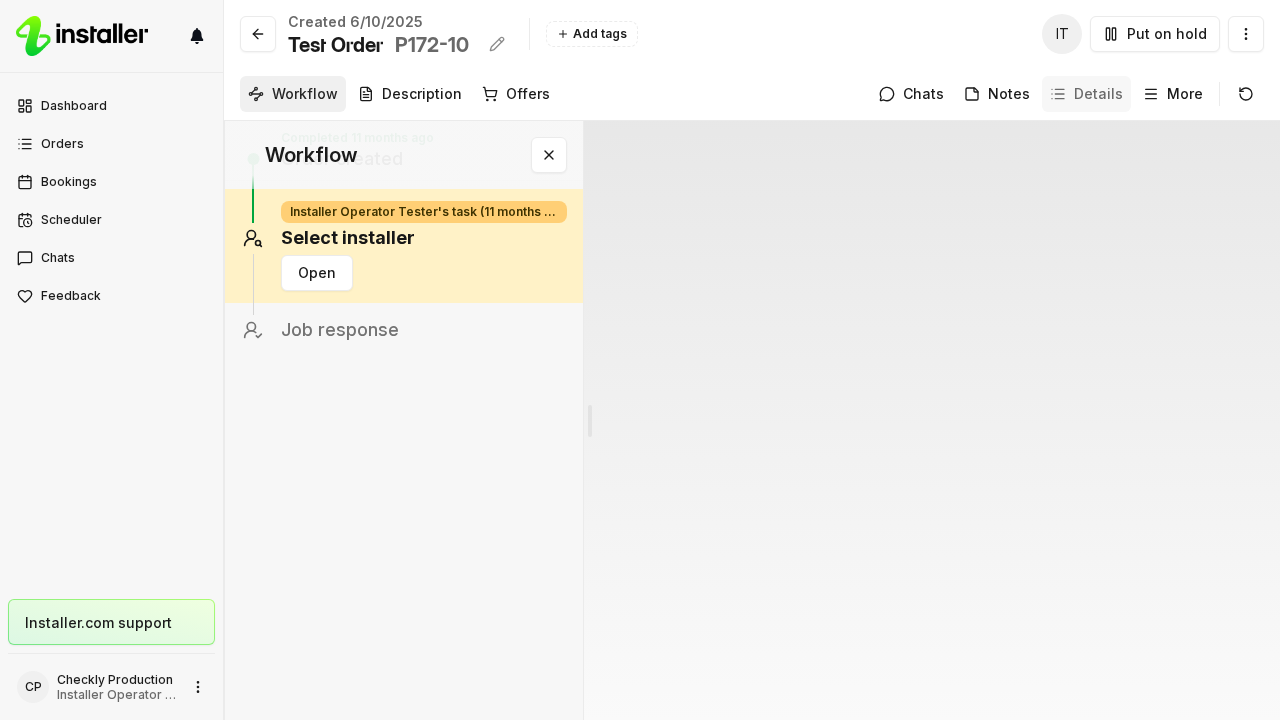1280x720 pixels.
Task: Switch to the Workflow tab
Action: point(293,94)
